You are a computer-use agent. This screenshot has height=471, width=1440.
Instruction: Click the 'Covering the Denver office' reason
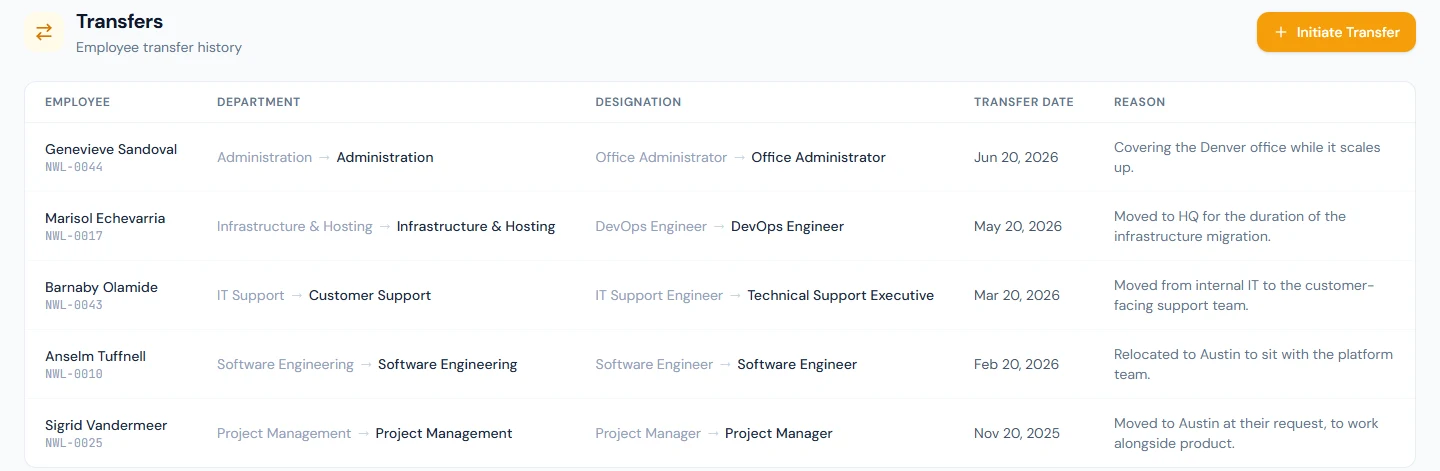[1247, 157]
